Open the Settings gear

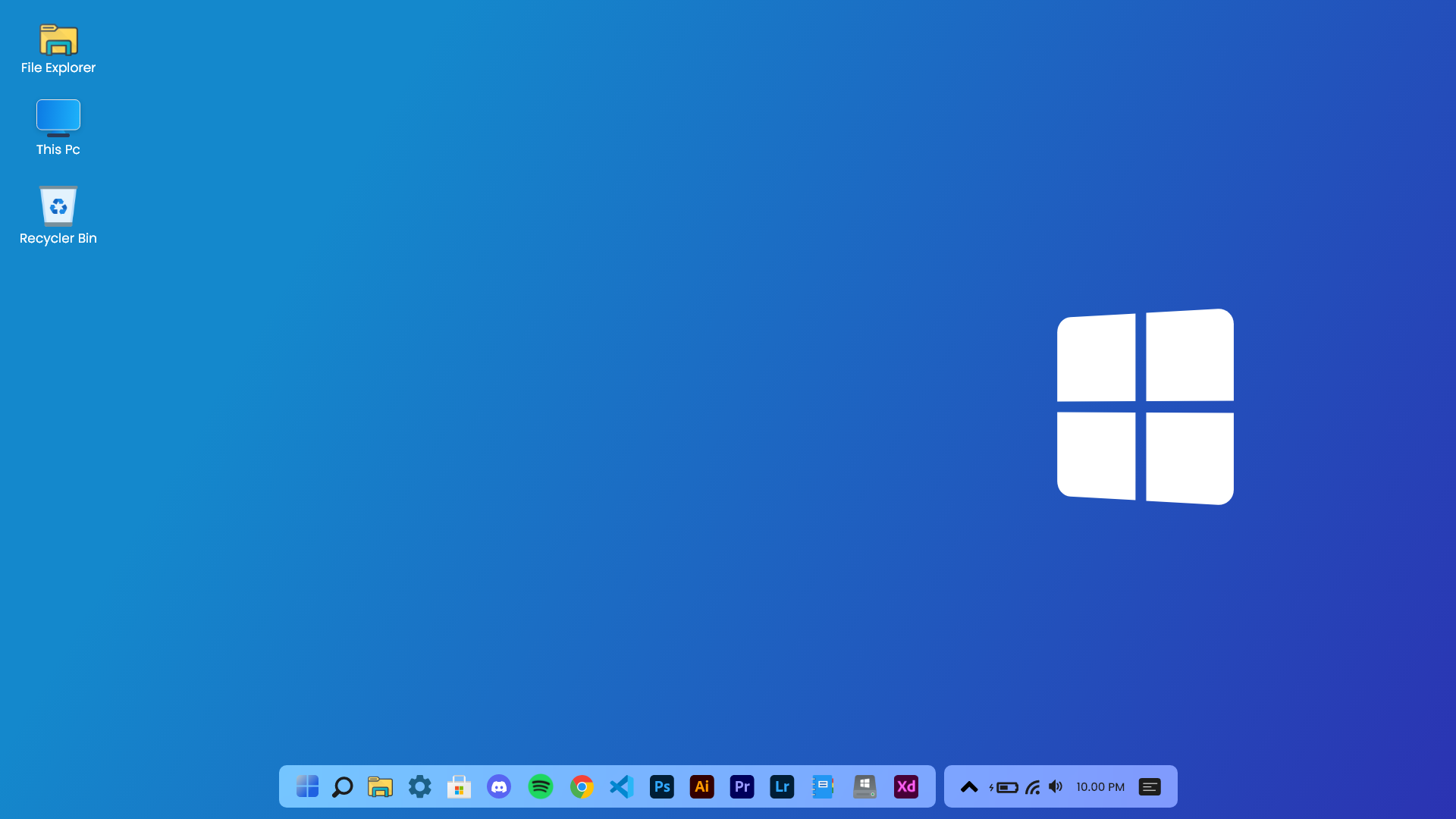420,786
